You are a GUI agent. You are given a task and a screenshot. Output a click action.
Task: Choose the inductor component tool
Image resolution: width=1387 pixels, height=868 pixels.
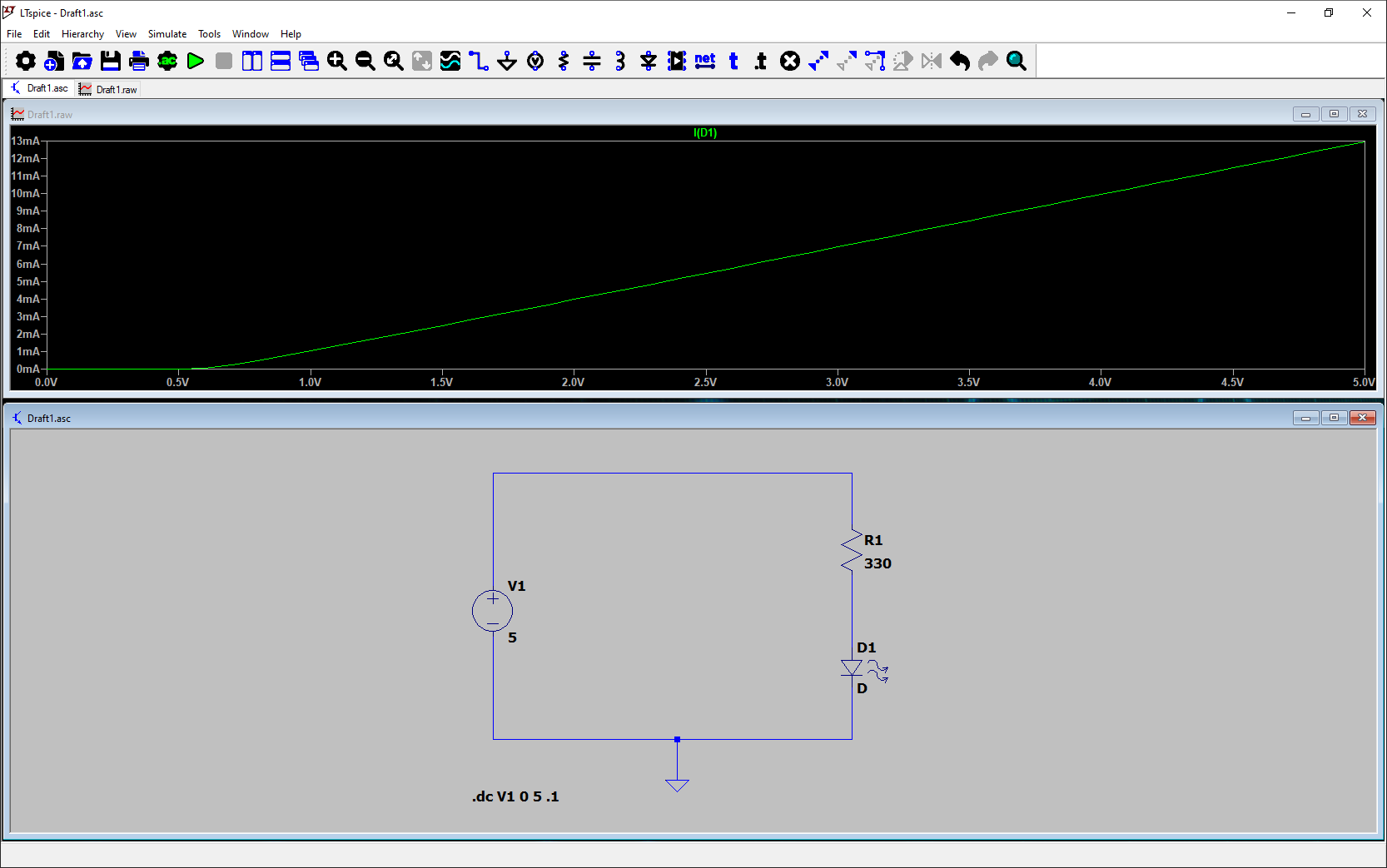620,61
